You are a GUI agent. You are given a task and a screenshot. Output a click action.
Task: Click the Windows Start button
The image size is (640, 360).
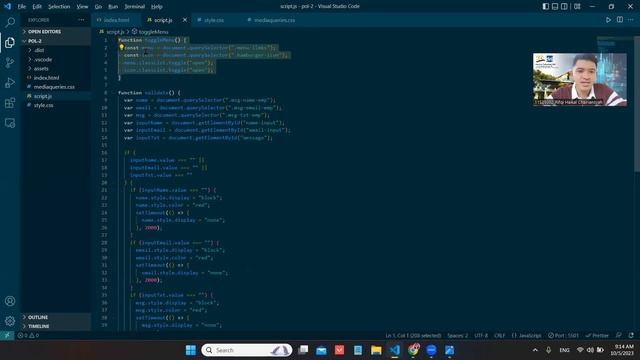point(191,350)
